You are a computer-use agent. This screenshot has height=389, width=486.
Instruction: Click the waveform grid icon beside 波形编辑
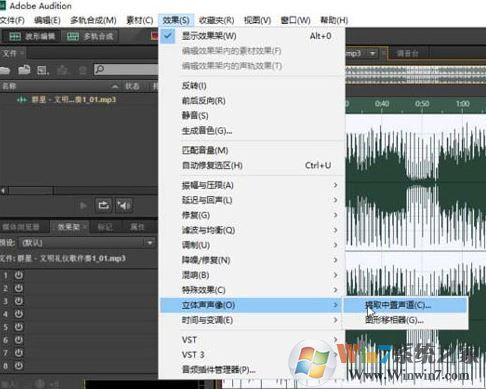(15, 36)
